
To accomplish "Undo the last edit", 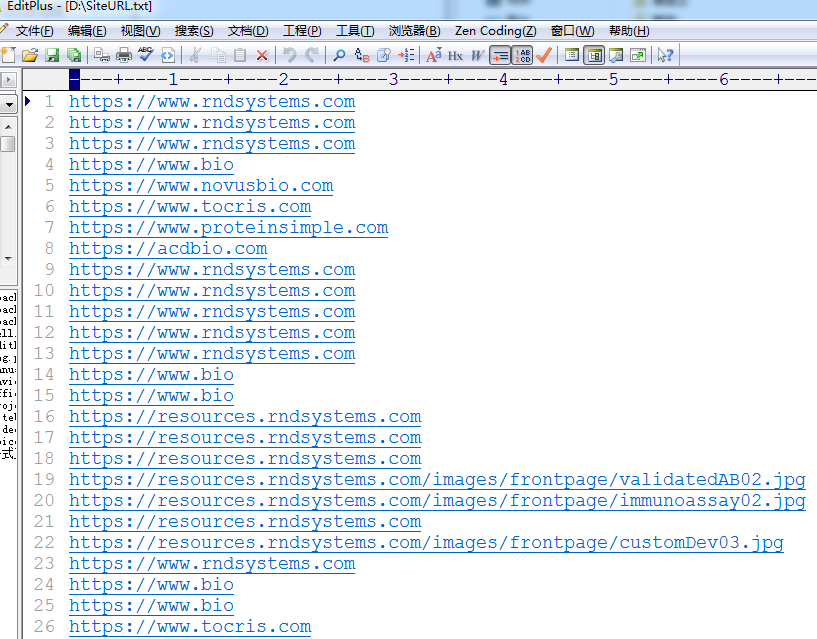I will pos(290,55).
